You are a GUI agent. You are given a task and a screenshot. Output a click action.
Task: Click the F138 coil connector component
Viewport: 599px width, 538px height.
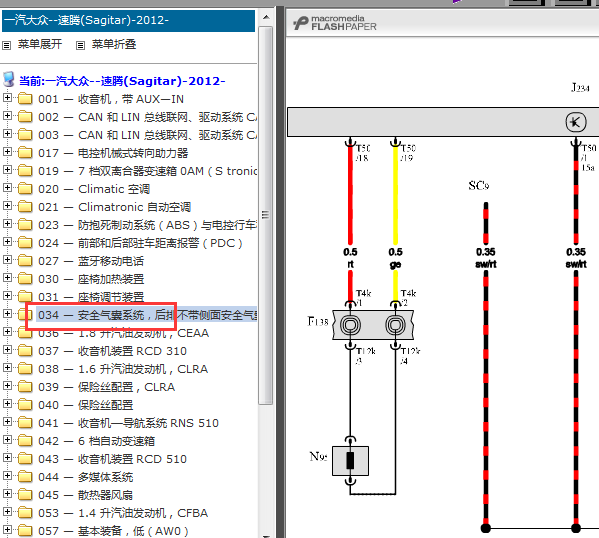pyautogui.click(x=373, y=325)
